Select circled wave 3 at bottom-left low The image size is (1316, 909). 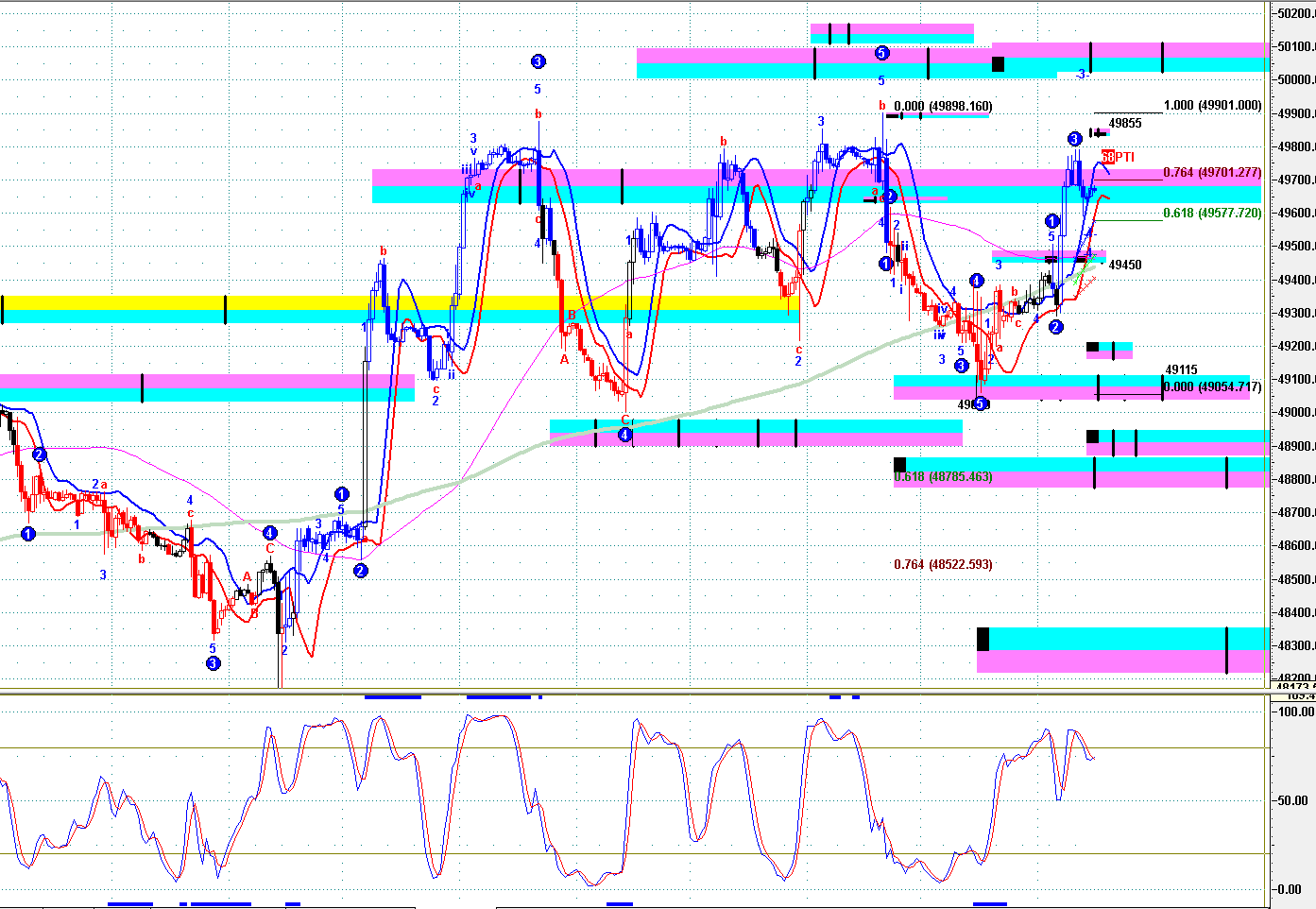coord(213,663)
